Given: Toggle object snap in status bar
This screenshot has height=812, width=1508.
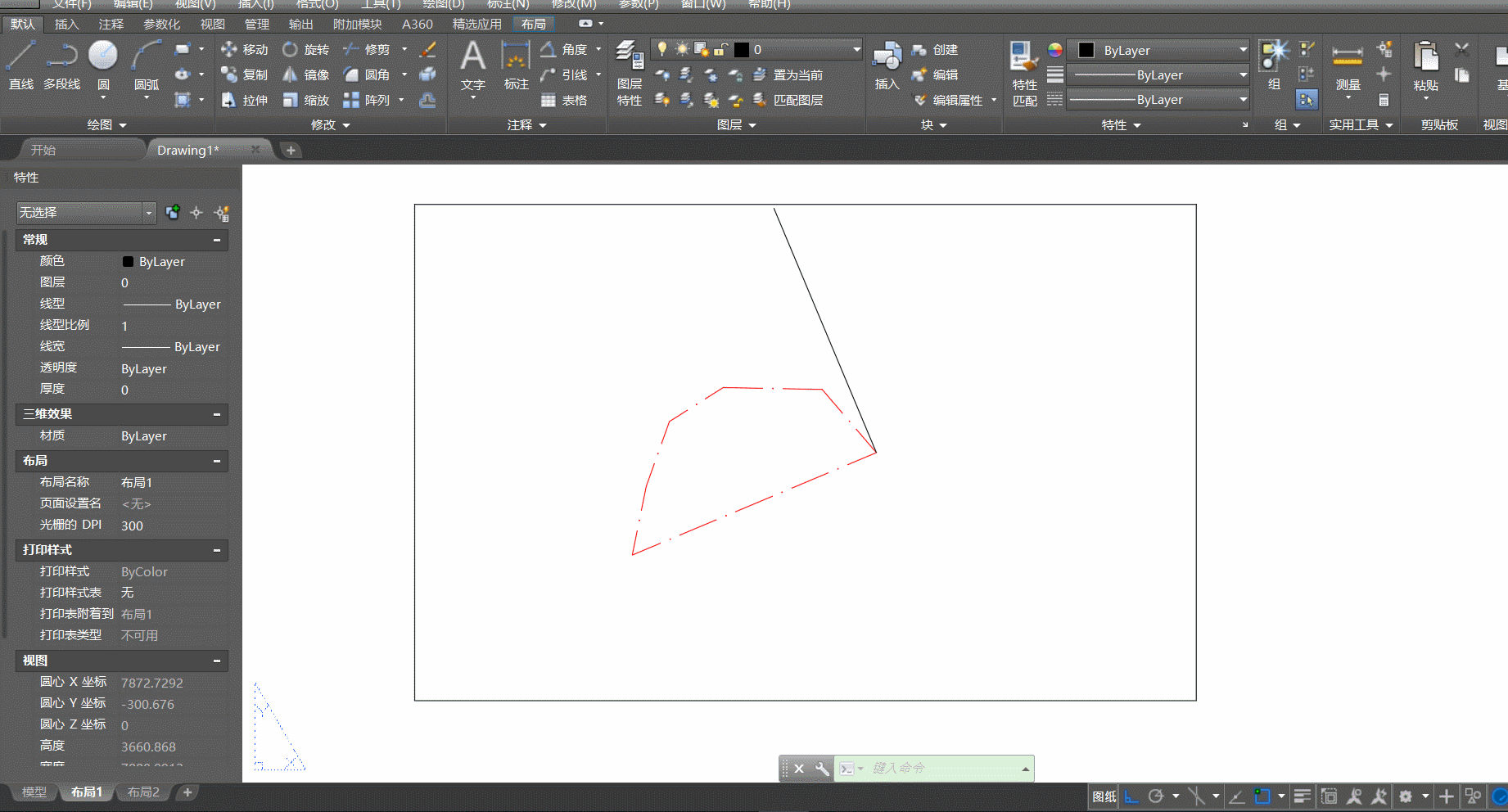Looking at the screenshot, I should tap(1262, 796).
